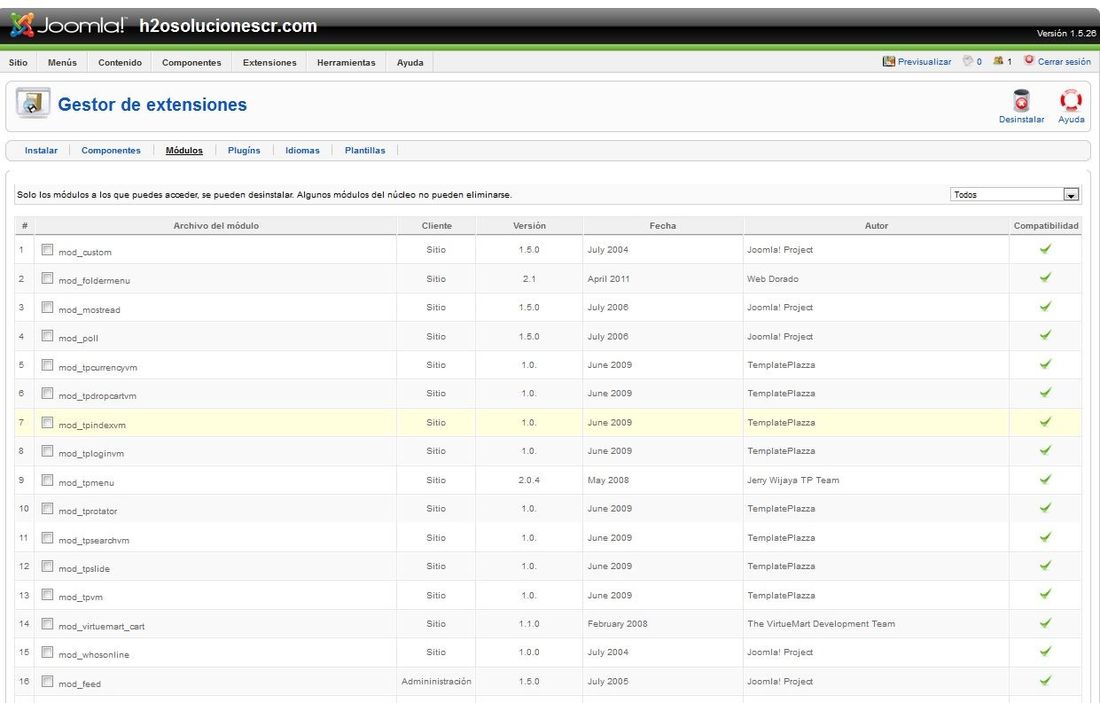Click compatibility checkmark for mod_poll
The width and height of the screenshot is (1100, 703).
(1045, 335)
